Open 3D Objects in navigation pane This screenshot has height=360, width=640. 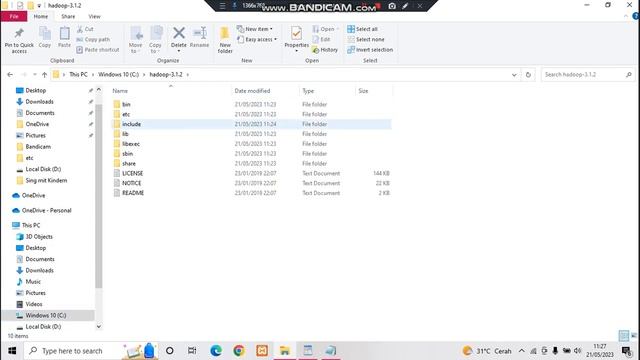click(x=39, y=237)
